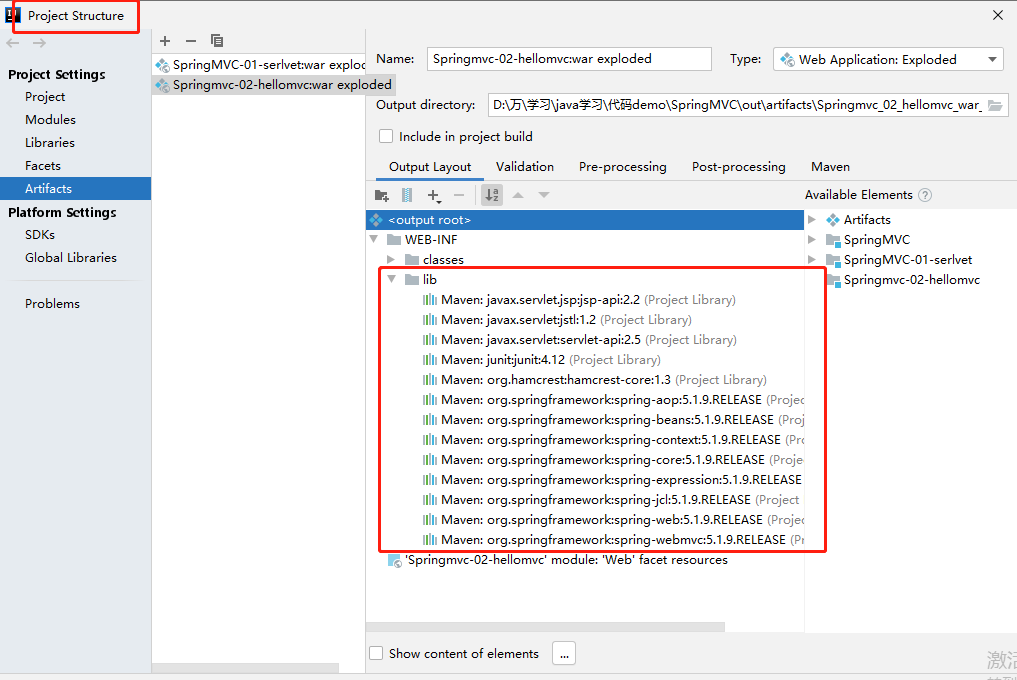The width and height of the screenshot is (1017, 680).
Task: Click the ellipsis button beside Show content
Action: pos(564,653)
